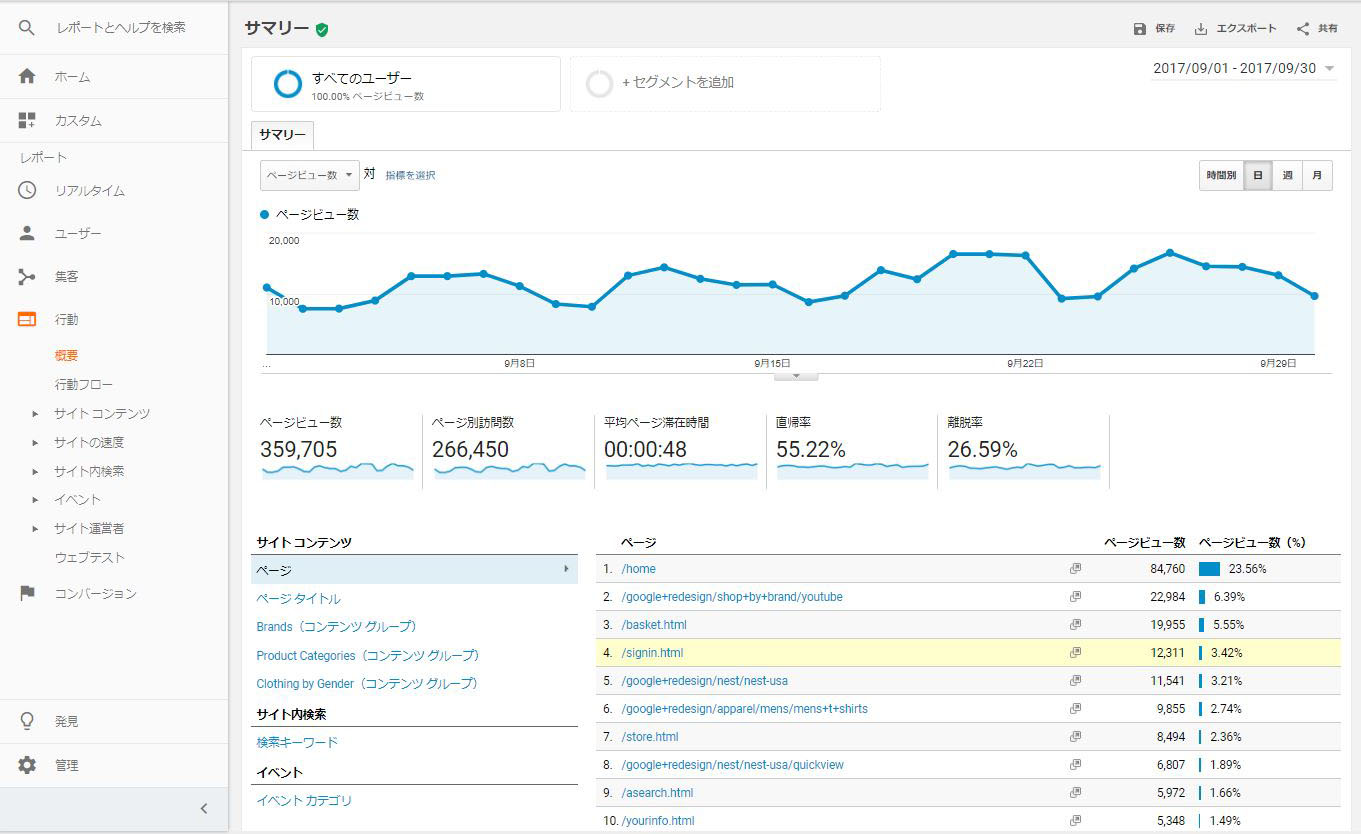This screenshot has height=834, width=1361.
Task: Expand サイト コンテンツ tree item
Action: click(x=35, y=413)
